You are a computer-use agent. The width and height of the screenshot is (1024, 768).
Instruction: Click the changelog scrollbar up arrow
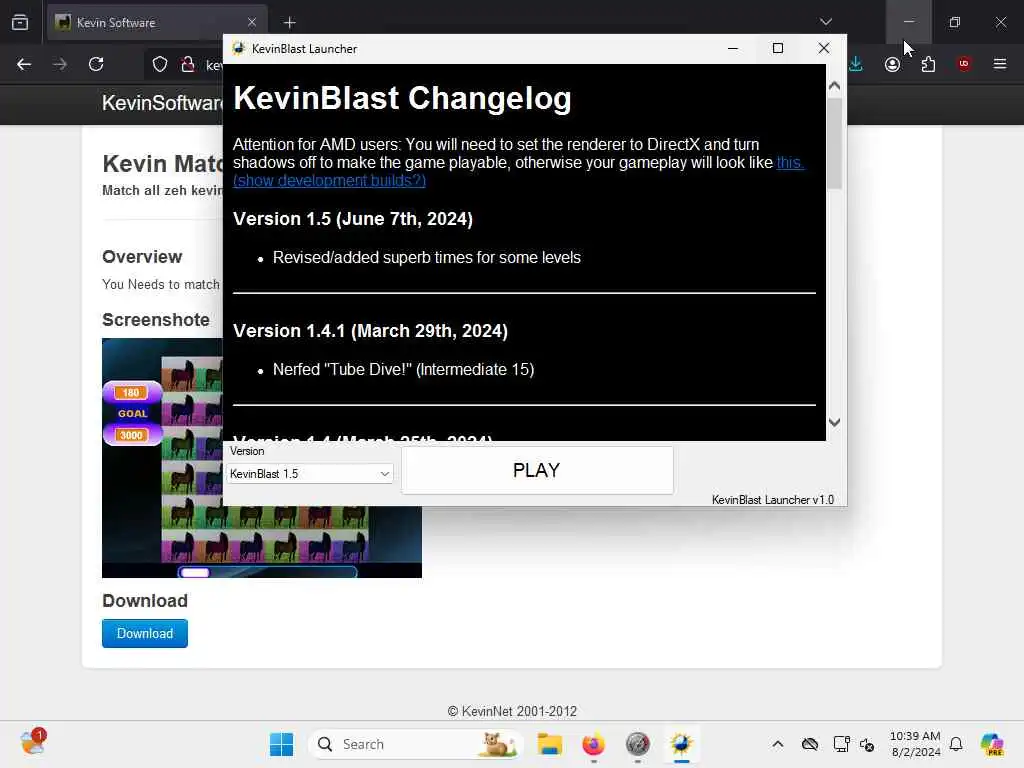pos(834,86)
